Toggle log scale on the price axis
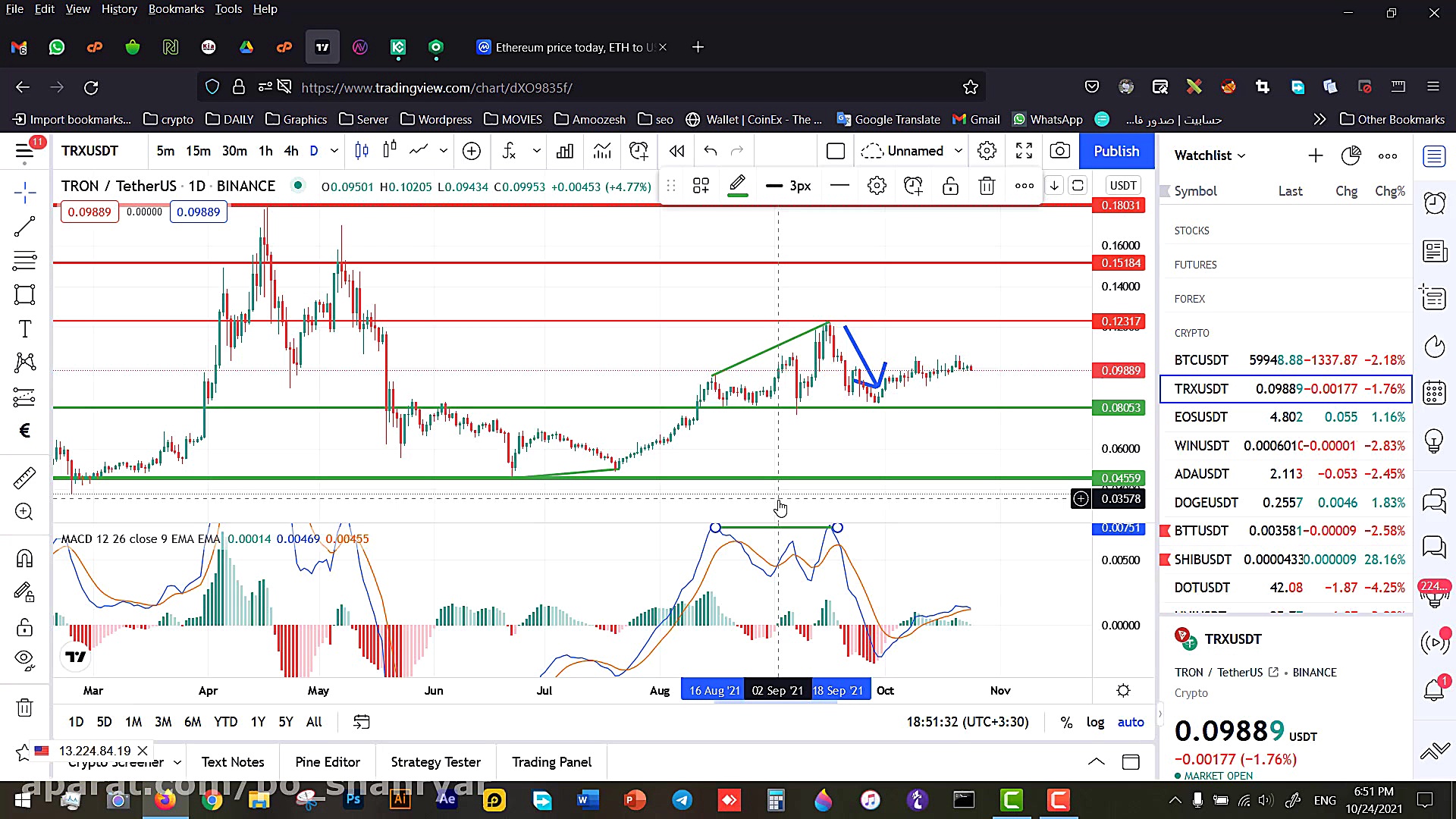1456x819 pixels. point(1095,722)
